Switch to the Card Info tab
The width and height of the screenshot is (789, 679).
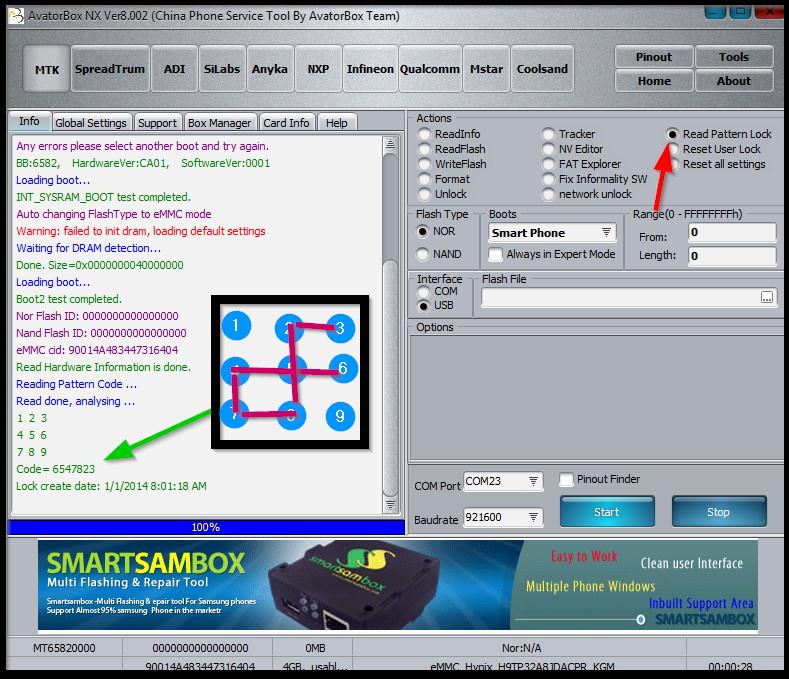coord(286,123)
